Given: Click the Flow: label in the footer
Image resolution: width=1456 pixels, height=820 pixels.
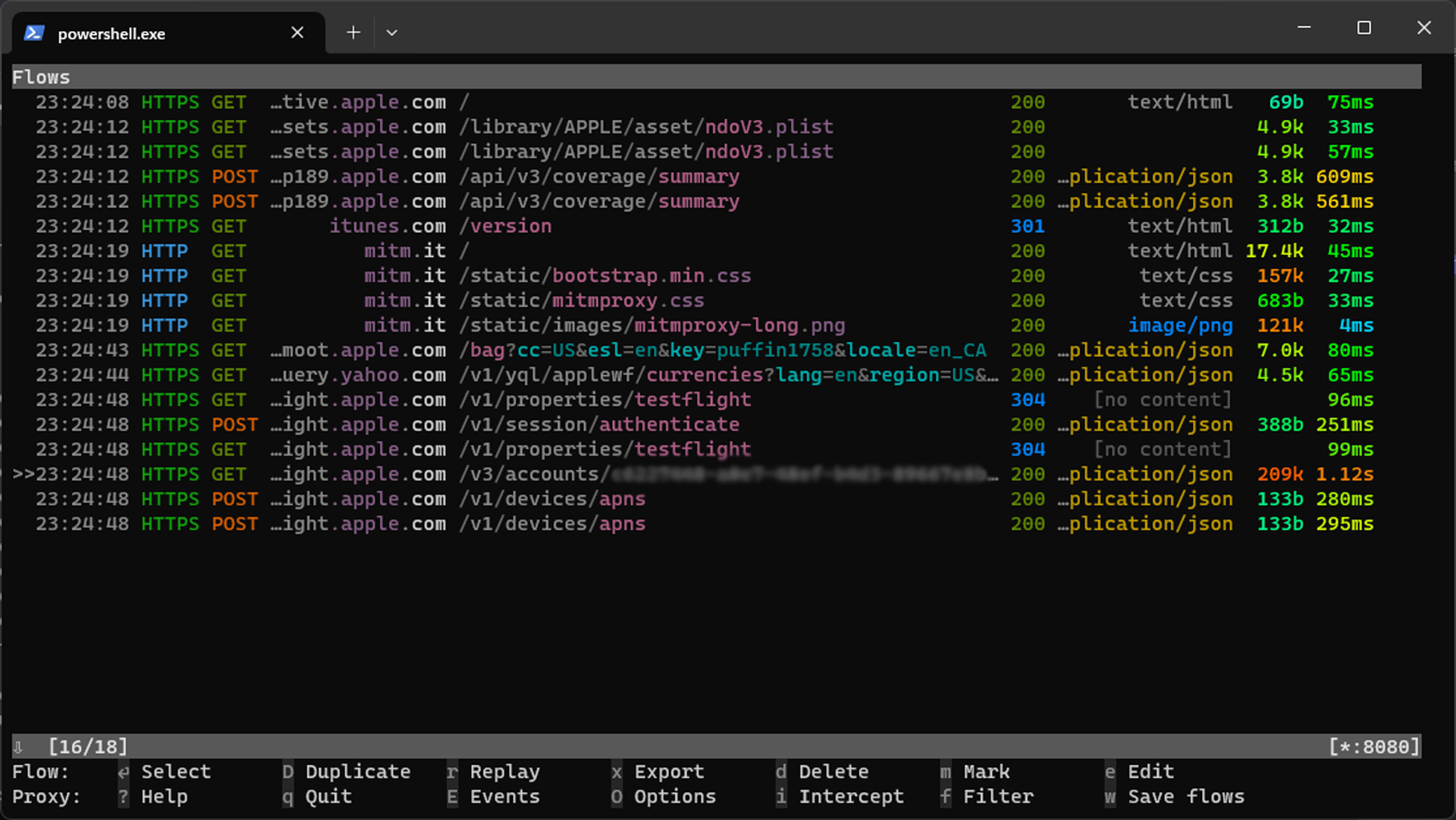Looking at the screenshot, I should click(x=40, y=772).
